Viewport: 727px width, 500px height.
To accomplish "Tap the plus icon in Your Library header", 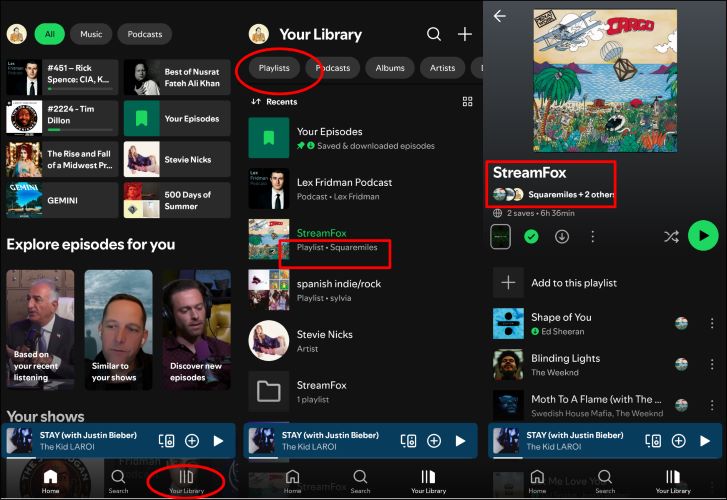I will click(465, 34).
